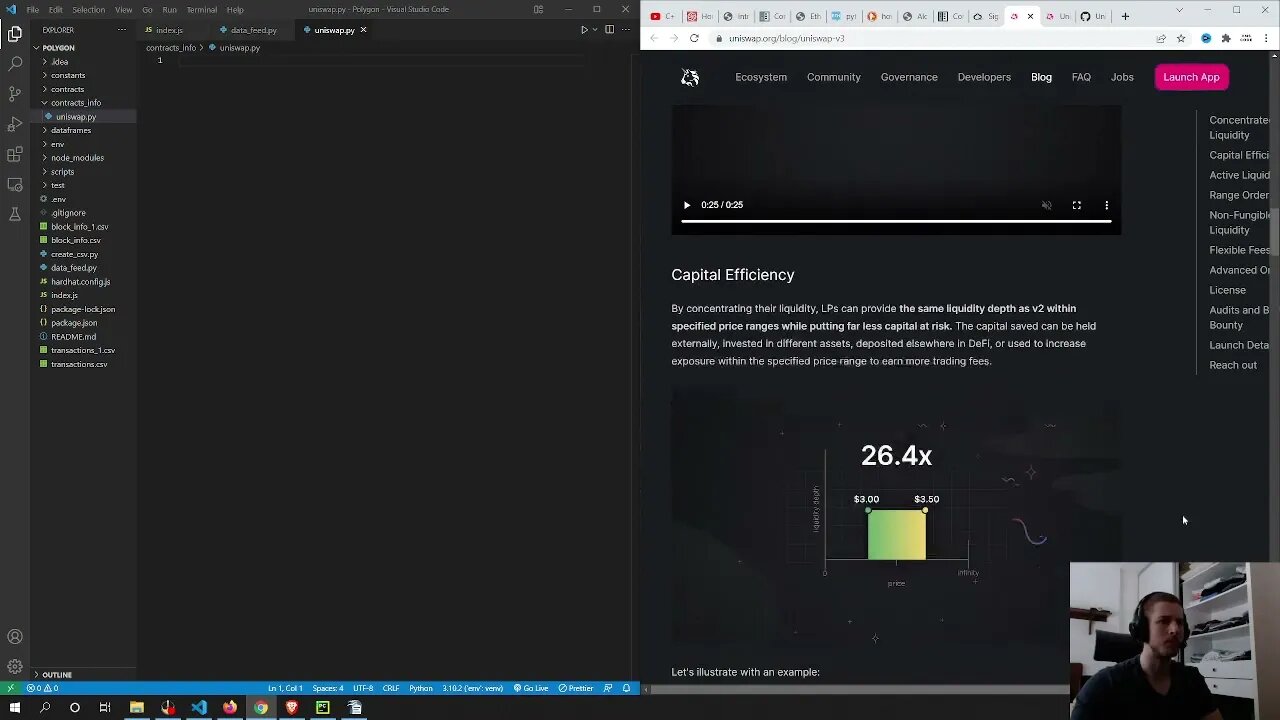Click the UTF-8 encoding status item
This screenshot has width=1280, height=720.
click(363, 688)
